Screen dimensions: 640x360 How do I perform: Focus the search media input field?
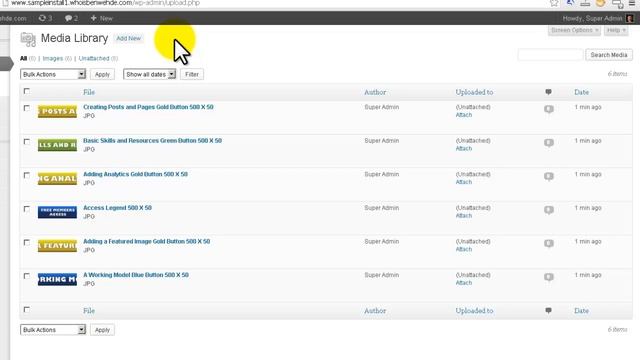click(550, 55)
